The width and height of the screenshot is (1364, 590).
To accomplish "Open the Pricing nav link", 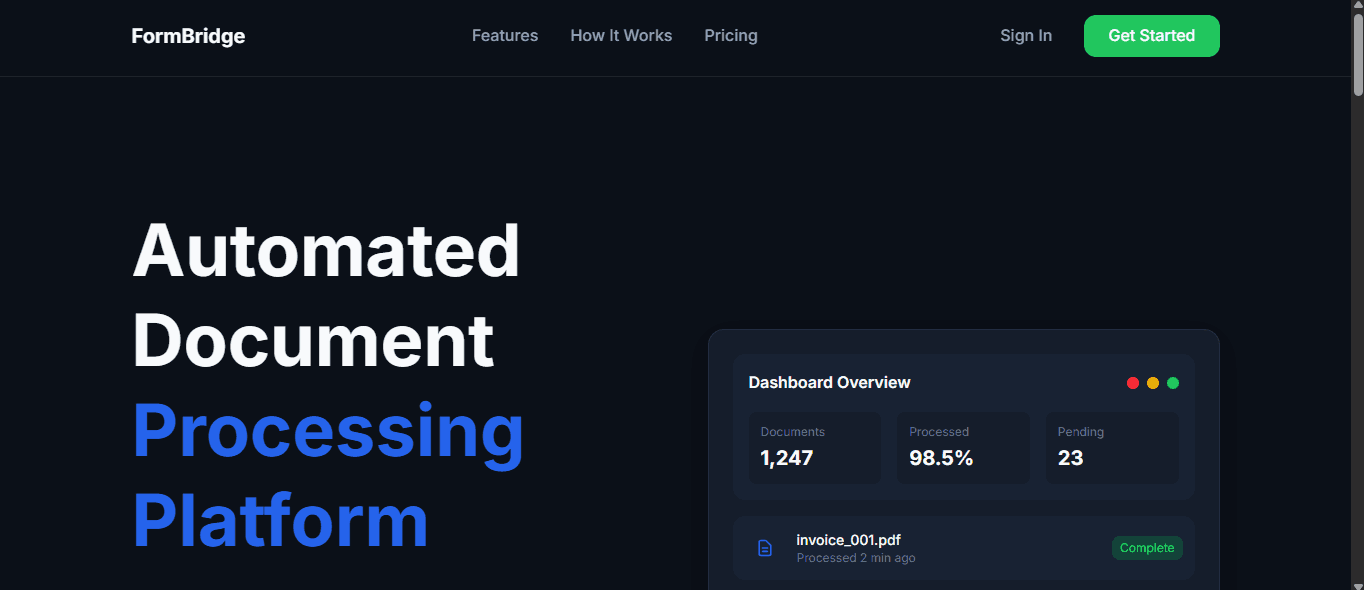I will (731, 36).
